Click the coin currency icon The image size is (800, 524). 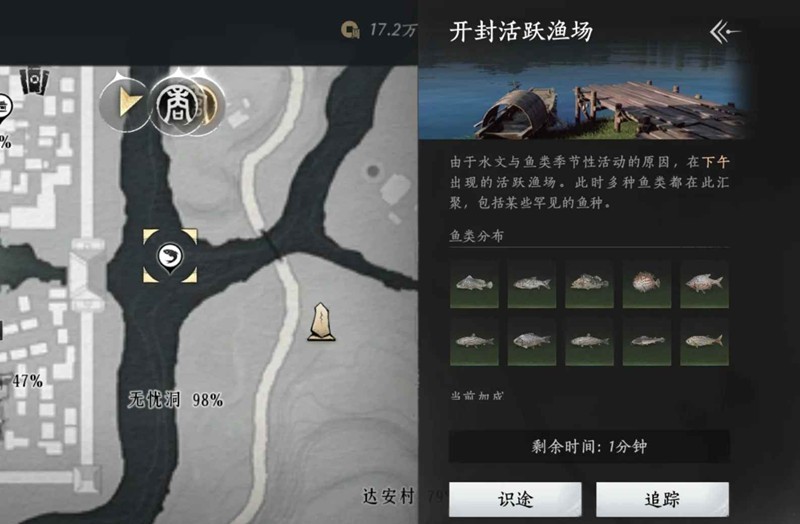coord(350,30)
